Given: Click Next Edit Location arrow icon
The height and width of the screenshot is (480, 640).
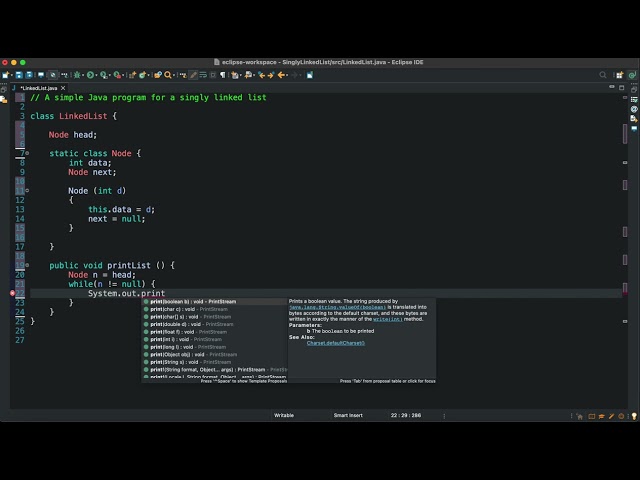Looking at the screenshot, I should pyautogui.click(x=271, y=75).
